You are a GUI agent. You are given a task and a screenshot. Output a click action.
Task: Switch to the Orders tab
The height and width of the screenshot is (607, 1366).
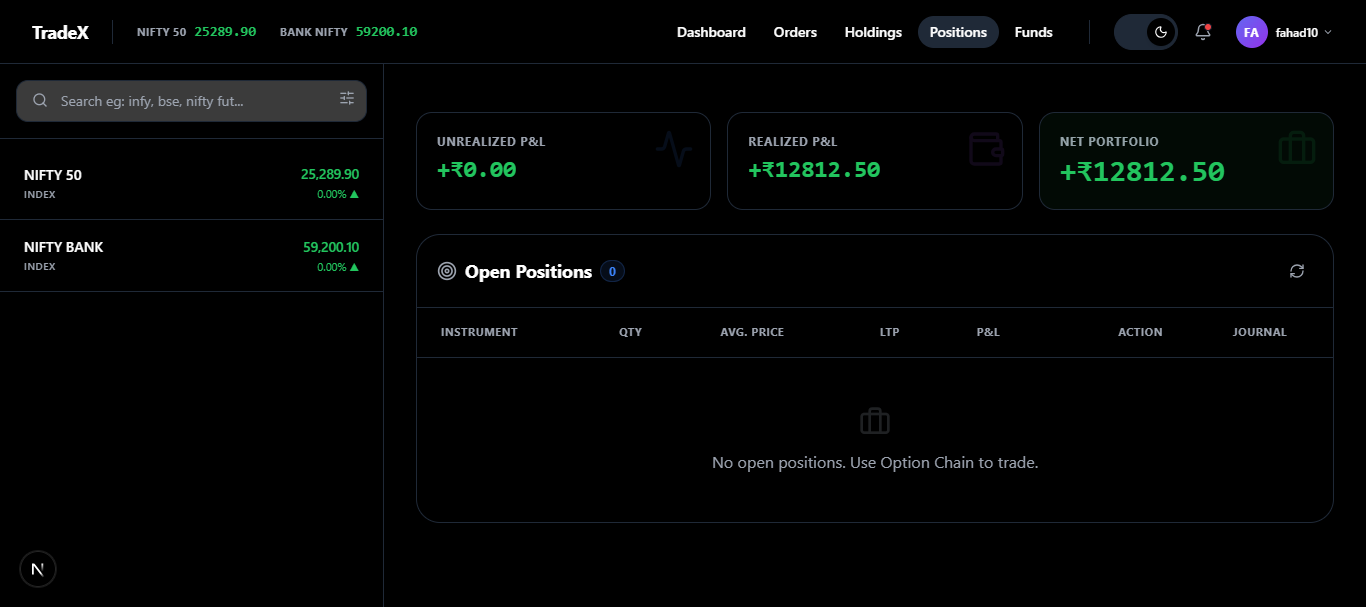[x=795, y=31]
